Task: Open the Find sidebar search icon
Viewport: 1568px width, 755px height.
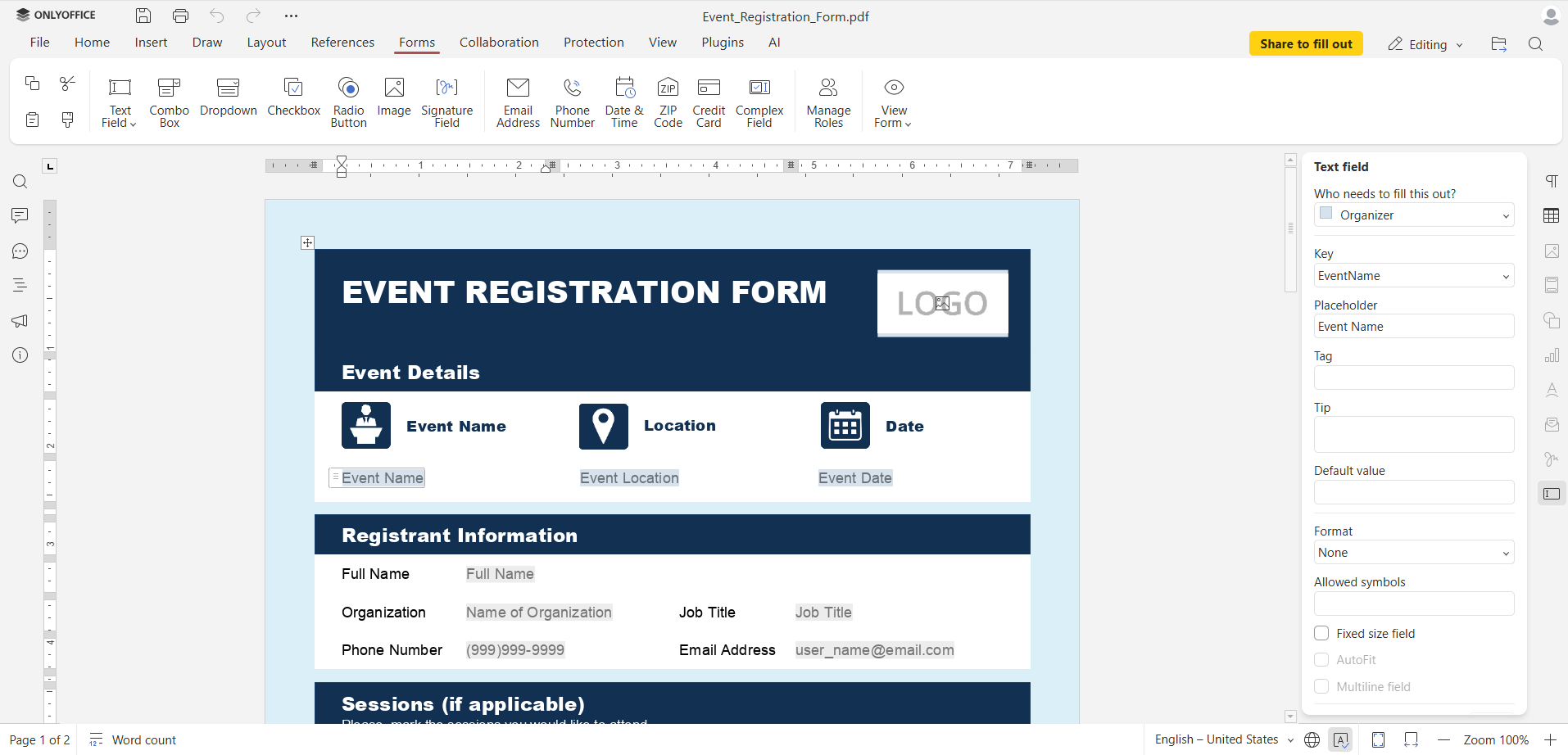Action: [x=20, y=182]
